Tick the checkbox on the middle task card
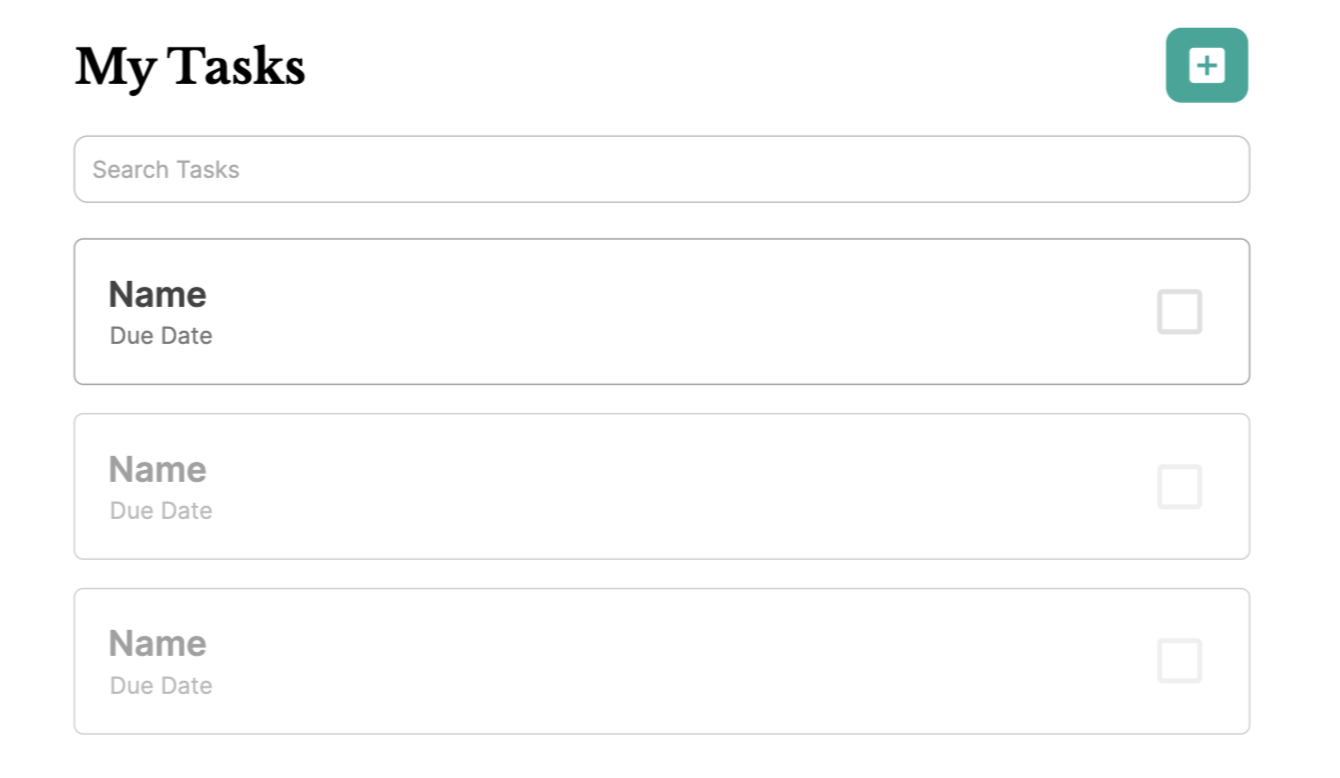 tap(1179, 487)
